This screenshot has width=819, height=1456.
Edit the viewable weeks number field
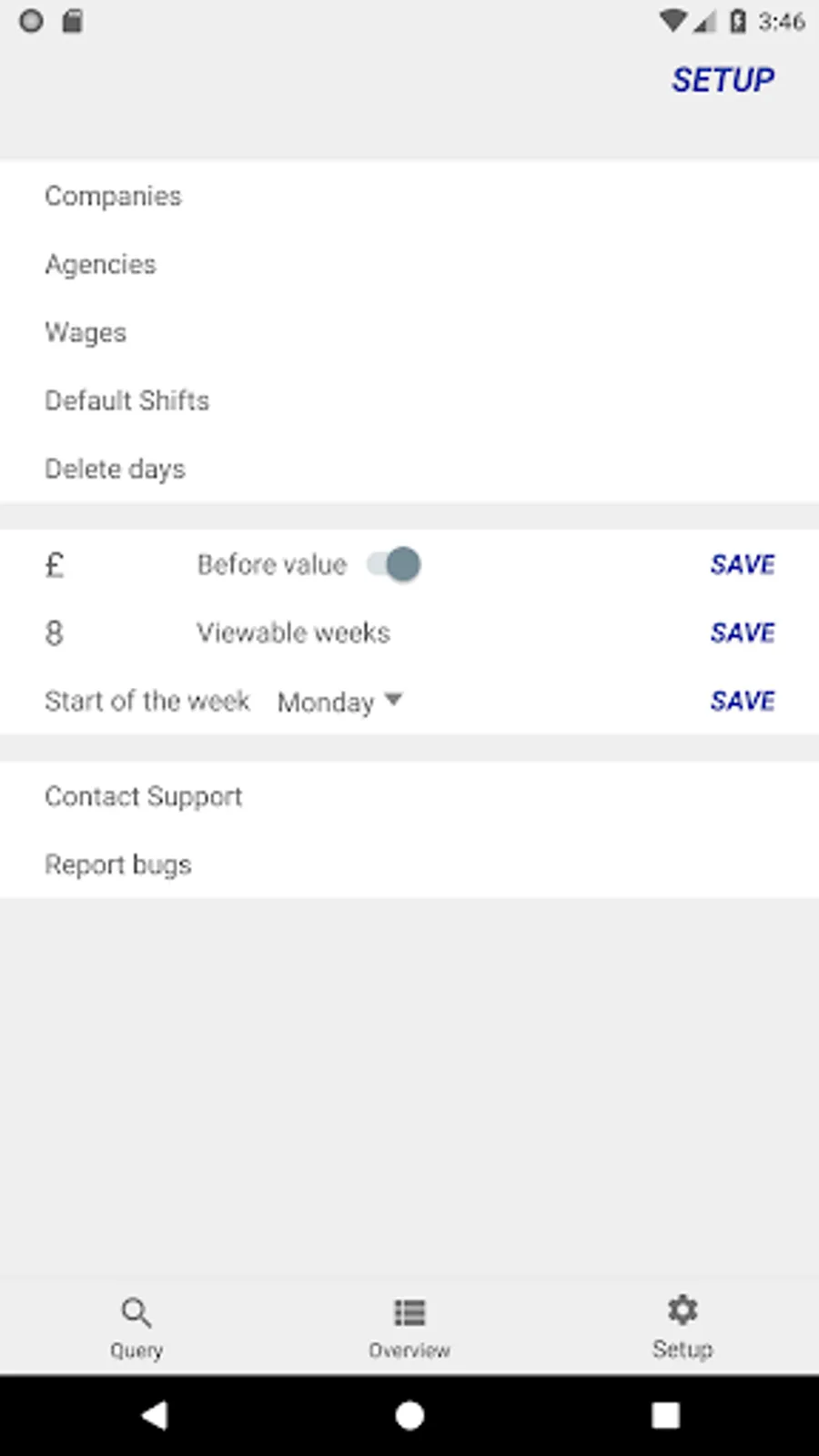pos(55,633)
